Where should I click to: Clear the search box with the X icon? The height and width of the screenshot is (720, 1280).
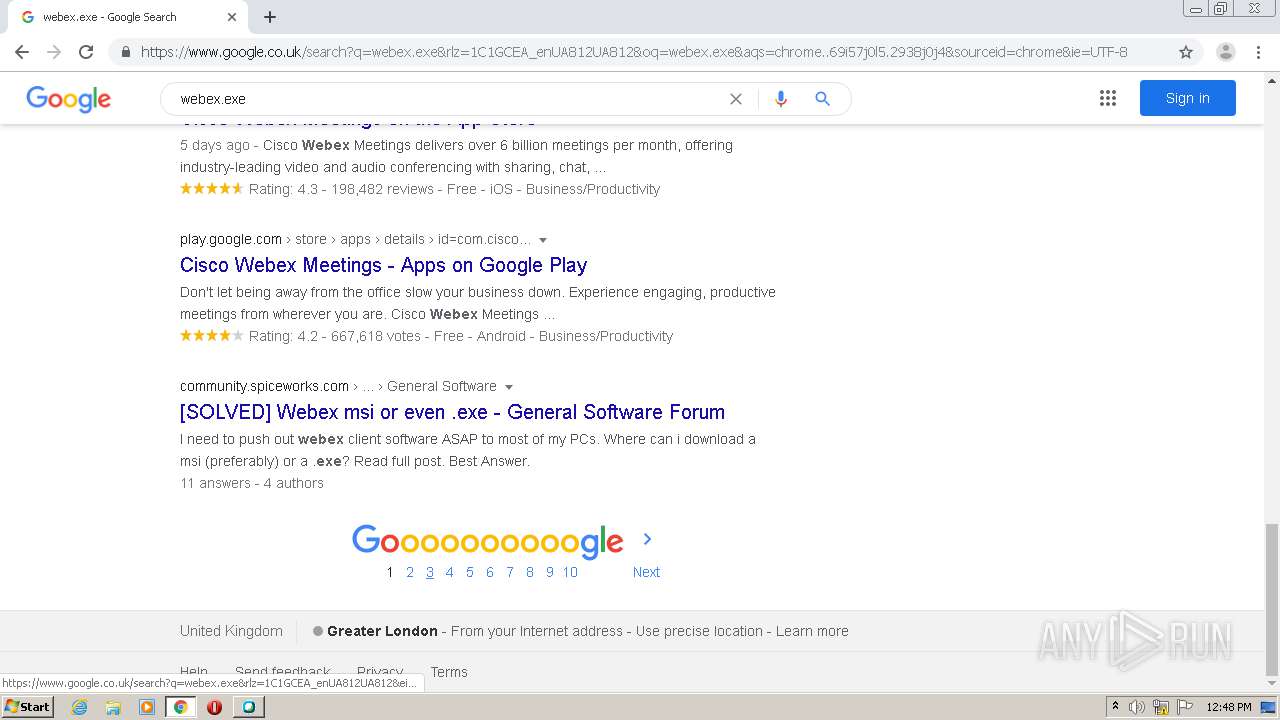(x=736, y=99)
